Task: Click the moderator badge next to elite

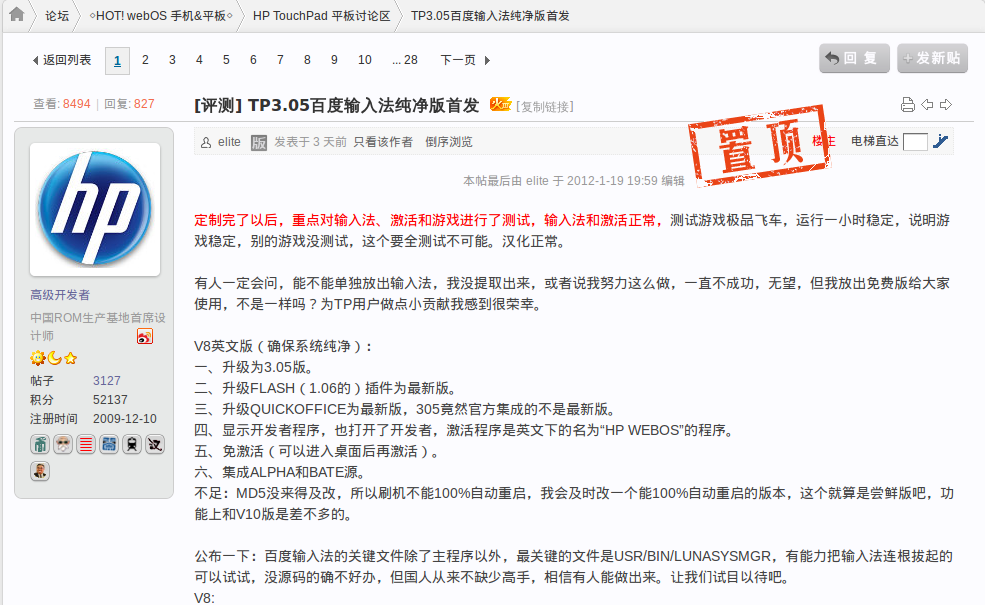Action: click(x=259, y=143)
